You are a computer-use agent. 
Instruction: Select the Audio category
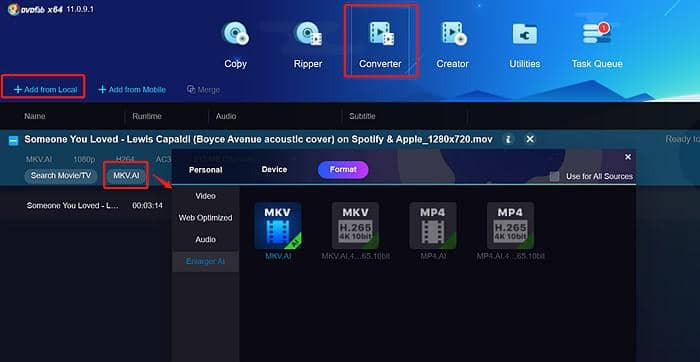205,240
